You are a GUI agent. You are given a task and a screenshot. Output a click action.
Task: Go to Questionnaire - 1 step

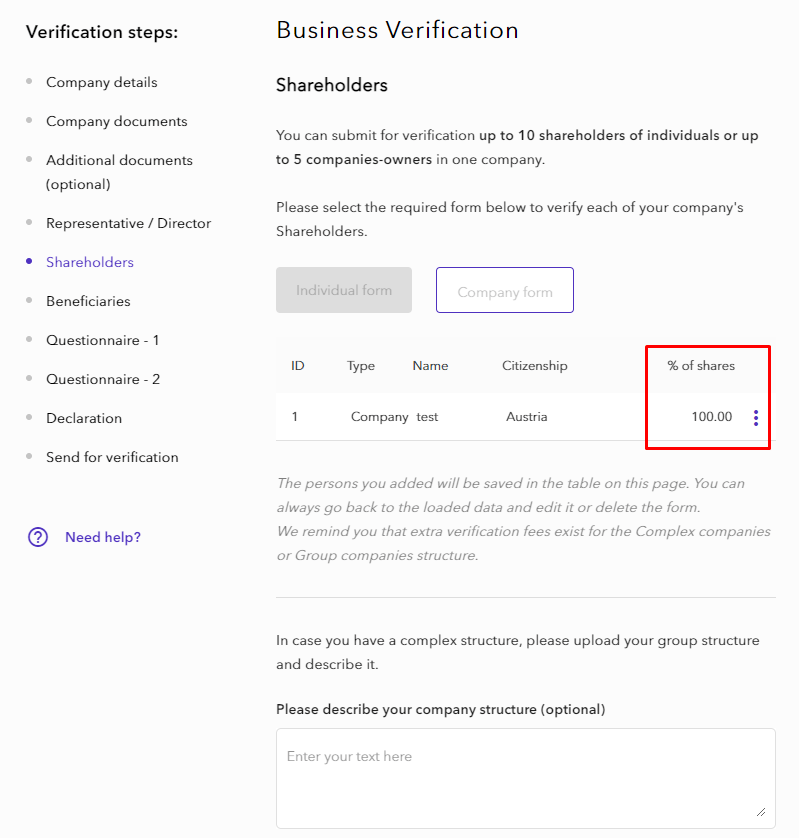pos(102,340)
